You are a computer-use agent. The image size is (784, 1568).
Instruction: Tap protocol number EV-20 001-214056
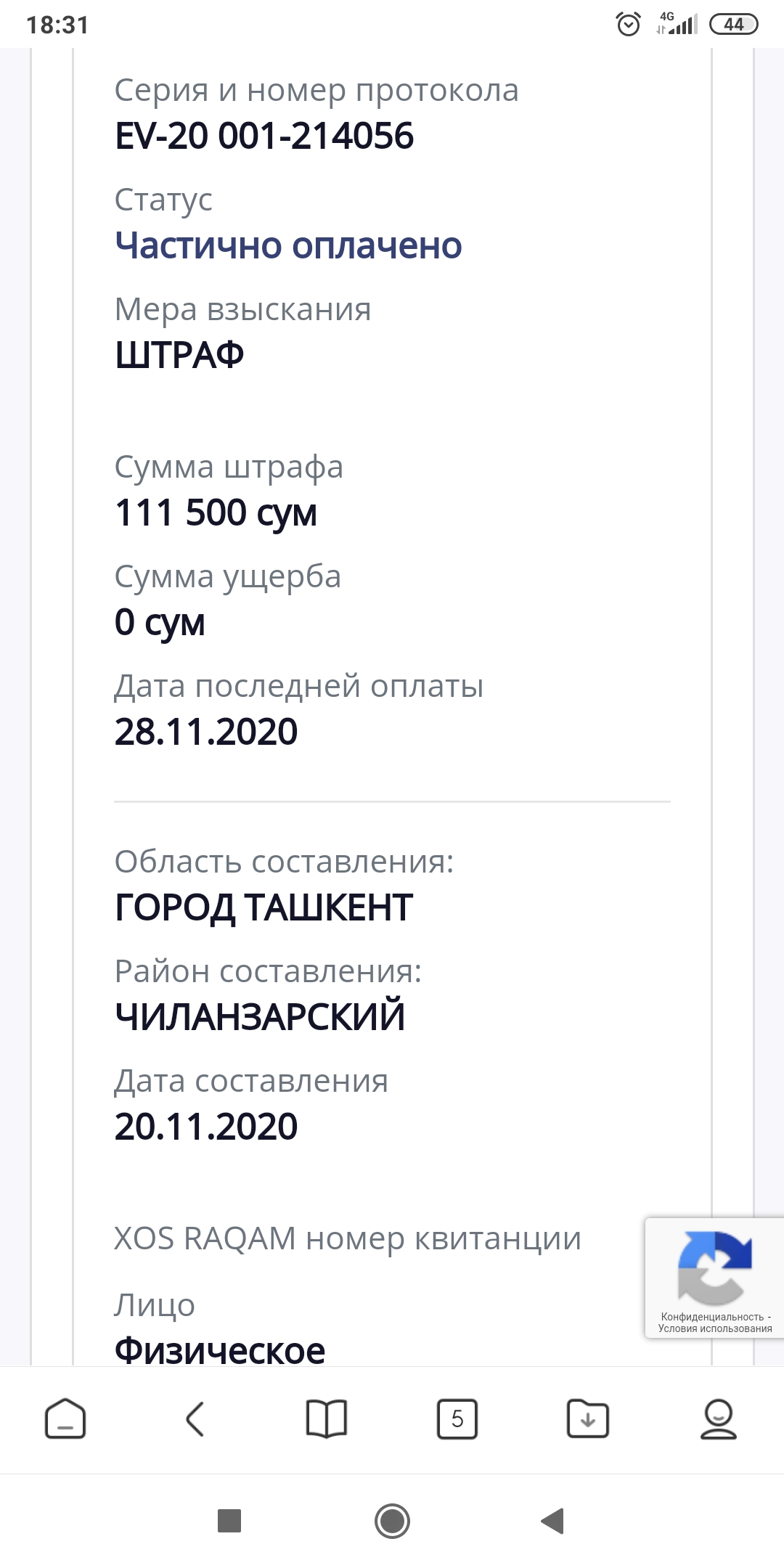click(264, 136)
